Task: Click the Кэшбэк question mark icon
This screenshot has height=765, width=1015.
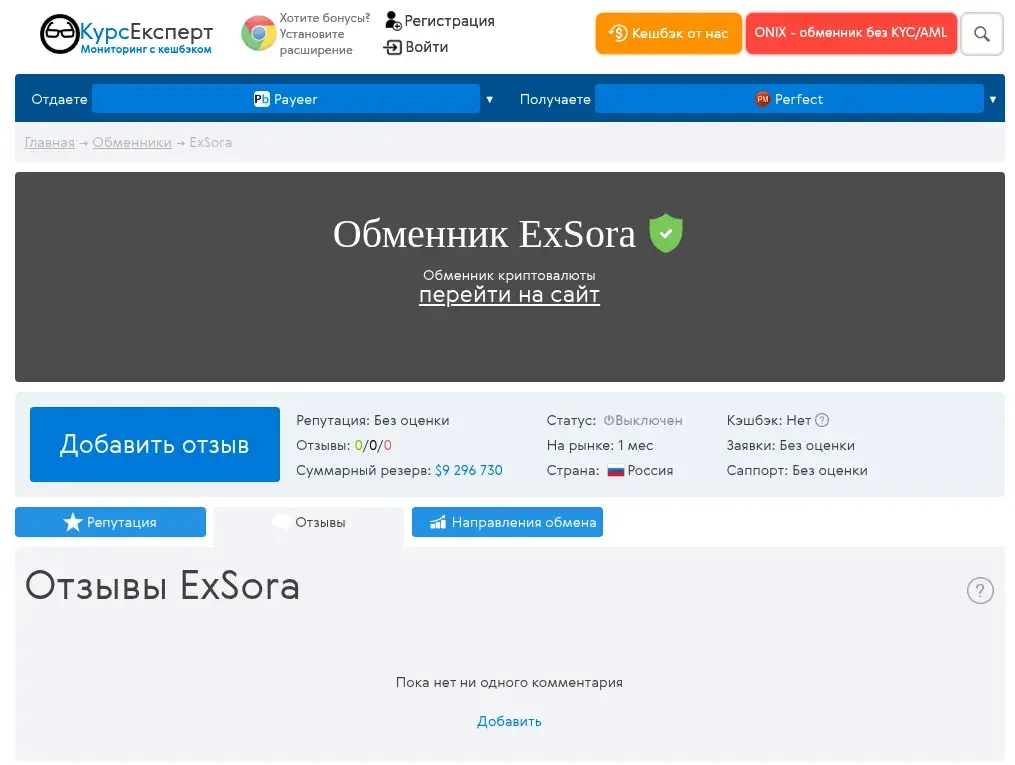Action: coord(821,420)
